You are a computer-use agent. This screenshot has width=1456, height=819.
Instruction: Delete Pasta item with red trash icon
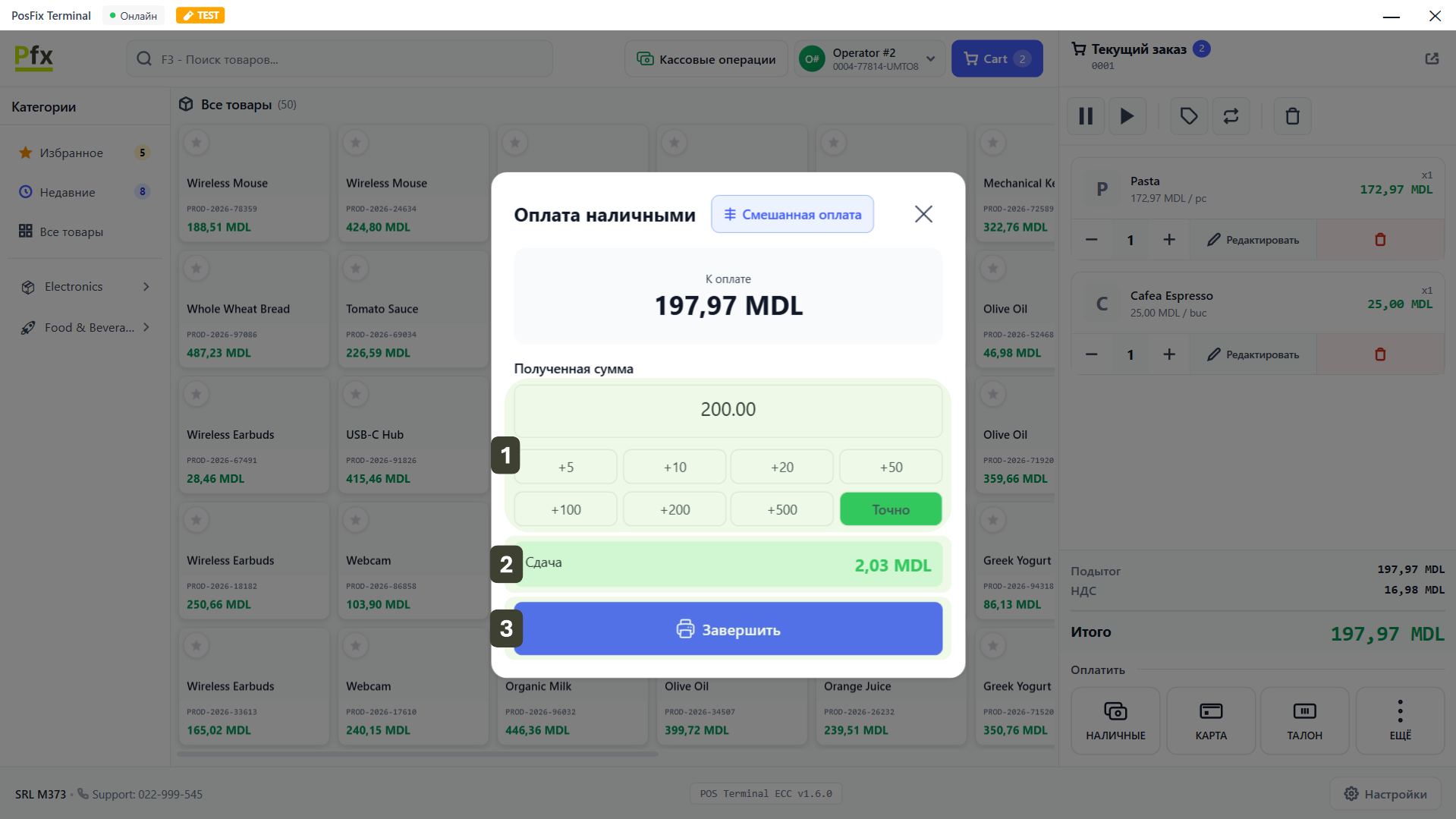(1380, 240)
